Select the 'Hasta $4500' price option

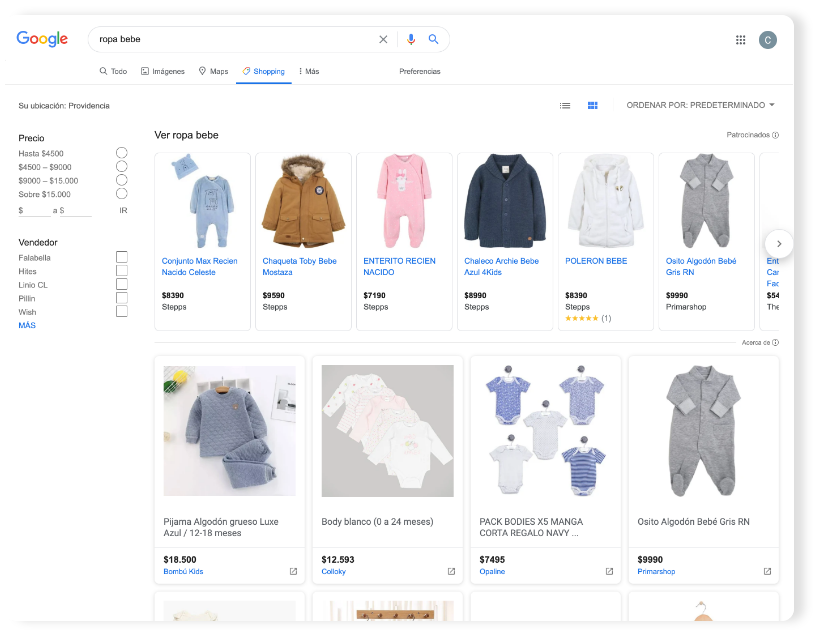tap(121, 153)
